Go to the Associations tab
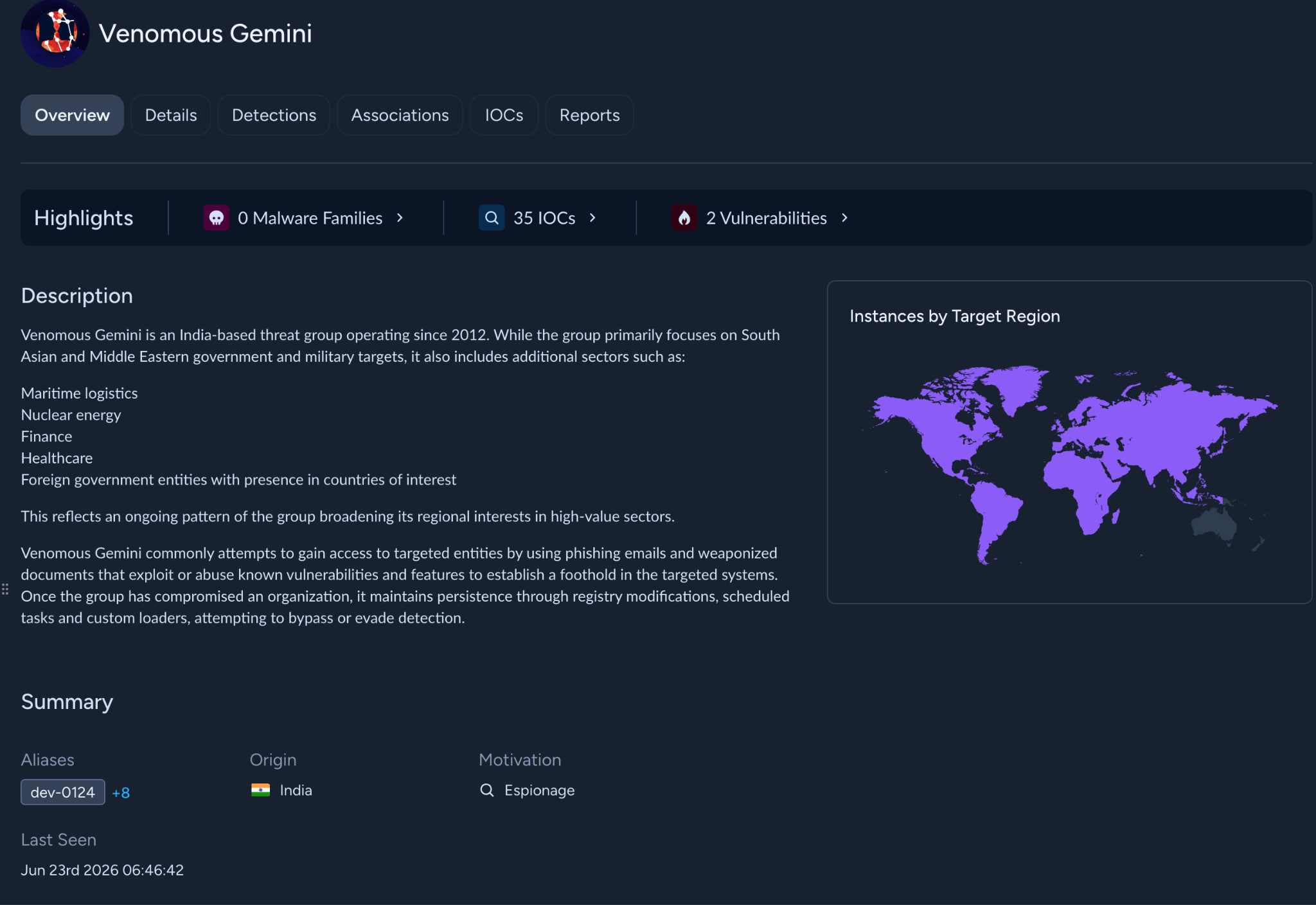This screenshot has height=905, width=1316. 400,115
